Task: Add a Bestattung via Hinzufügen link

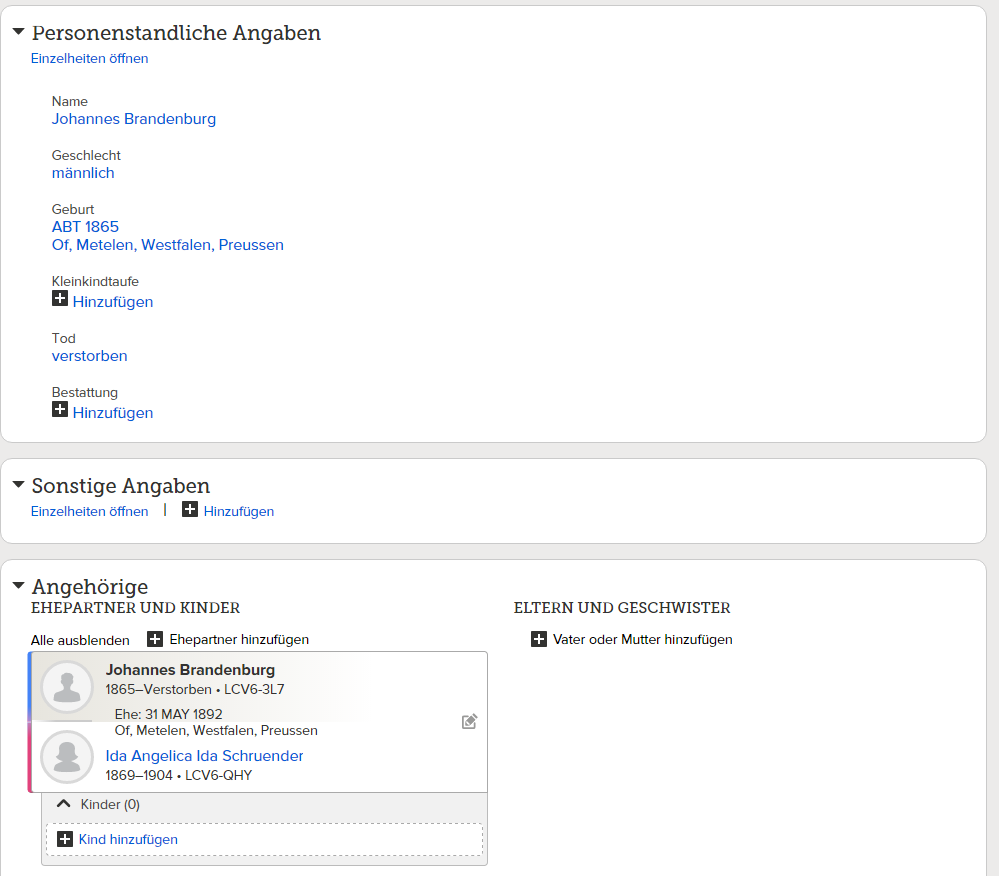Action: coord(113,413)
